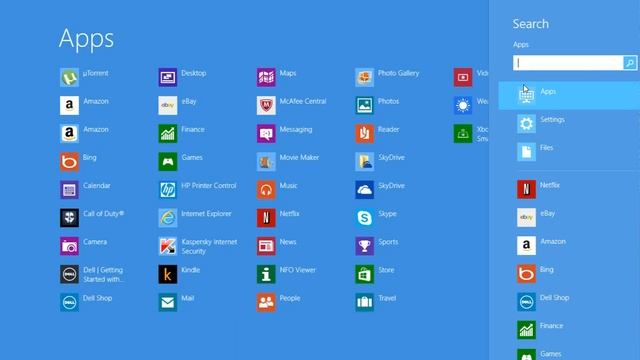Open the News app icon
This screenshot has width=640, height=360.
(266, 246)
